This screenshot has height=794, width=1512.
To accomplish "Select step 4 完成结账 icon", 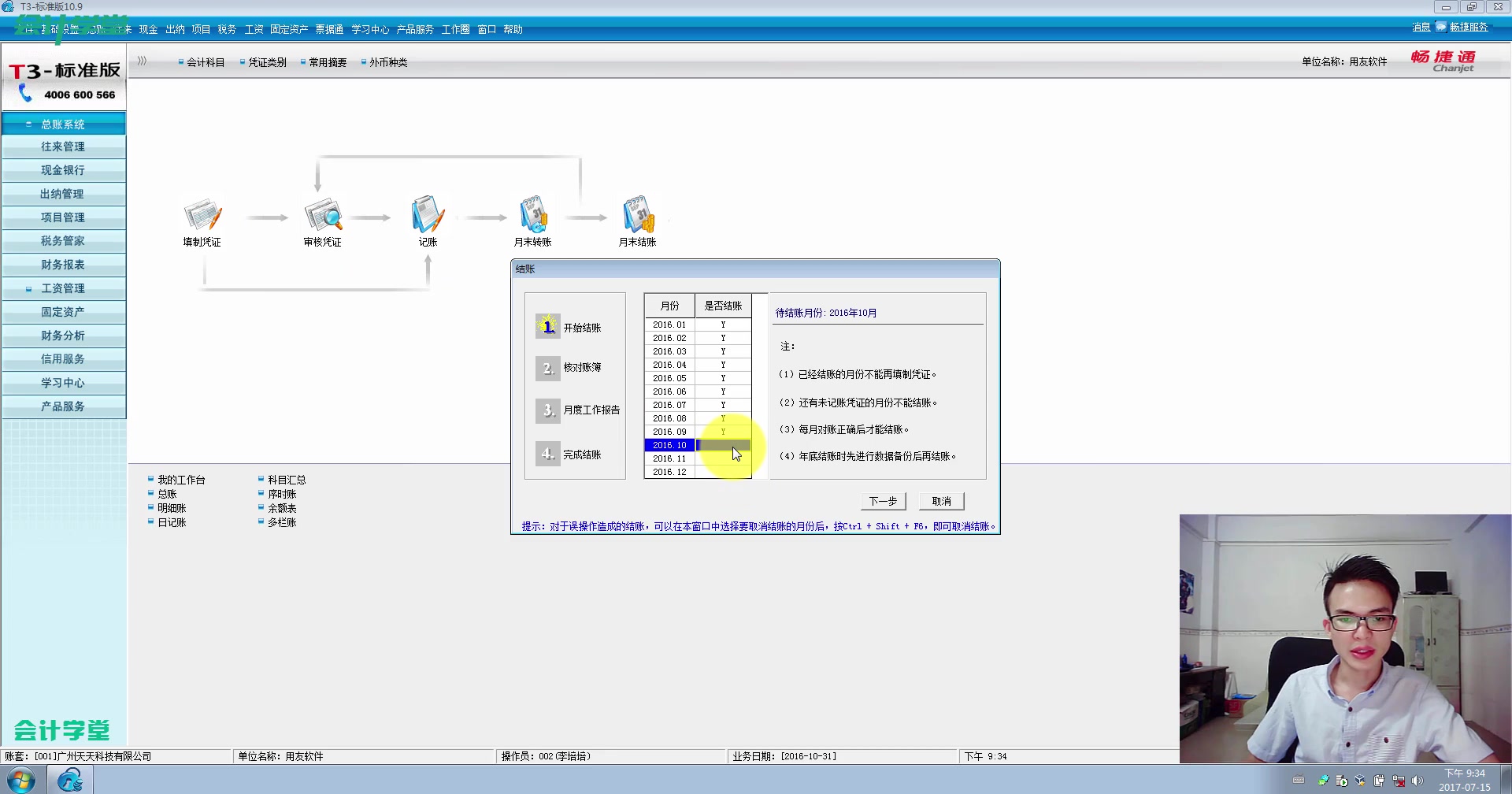I will [x=547, y=454].
